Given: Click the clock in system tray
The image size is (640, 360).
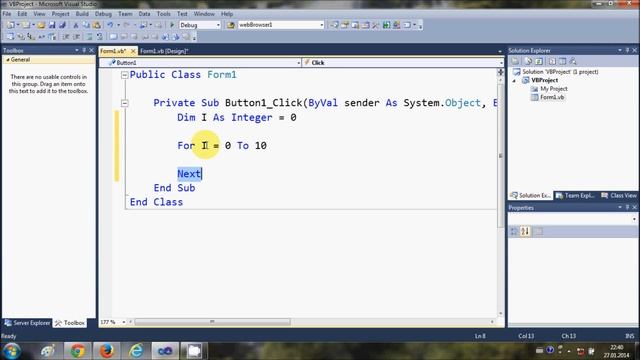Looking at the screenshot, I should 616,351.
